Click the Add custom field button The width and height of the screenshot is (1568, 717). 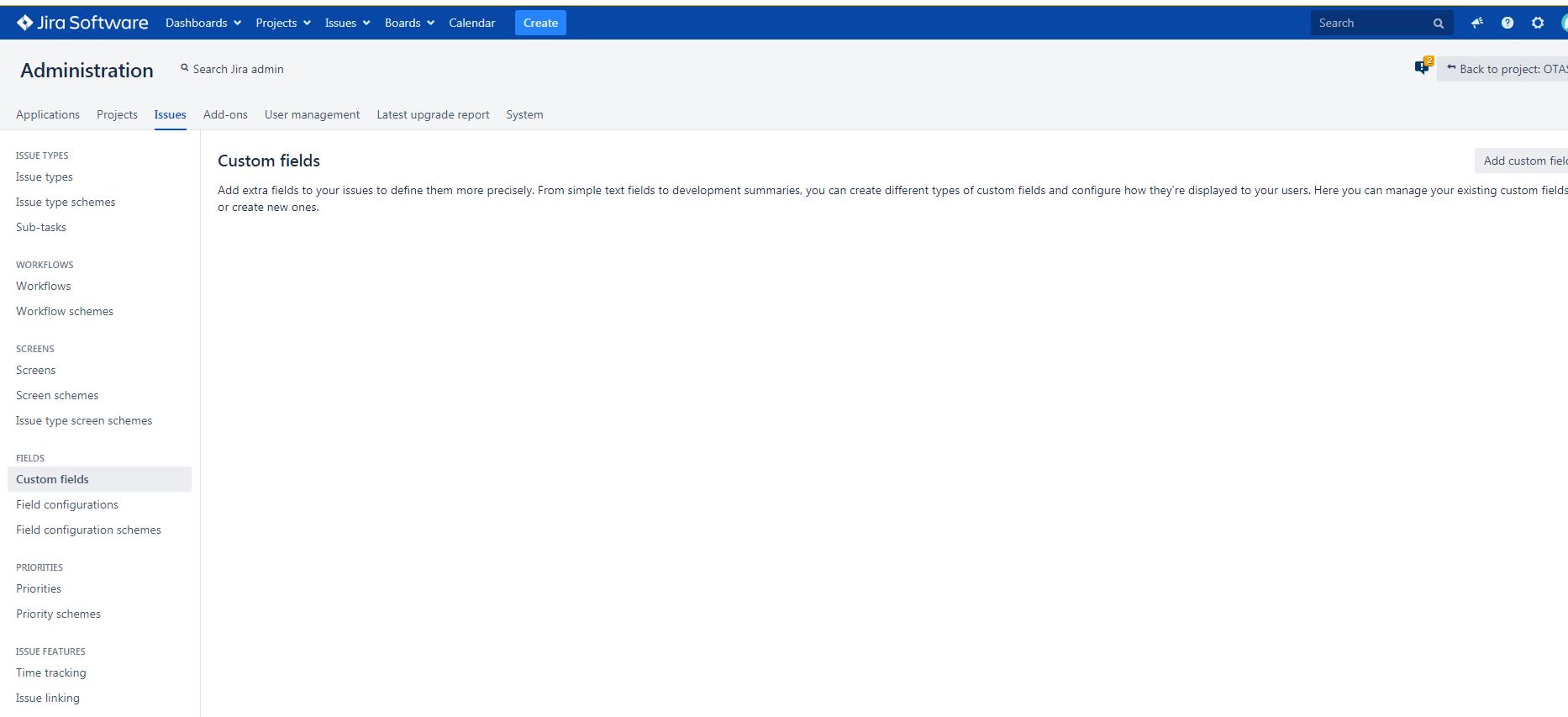point(1522,161)
